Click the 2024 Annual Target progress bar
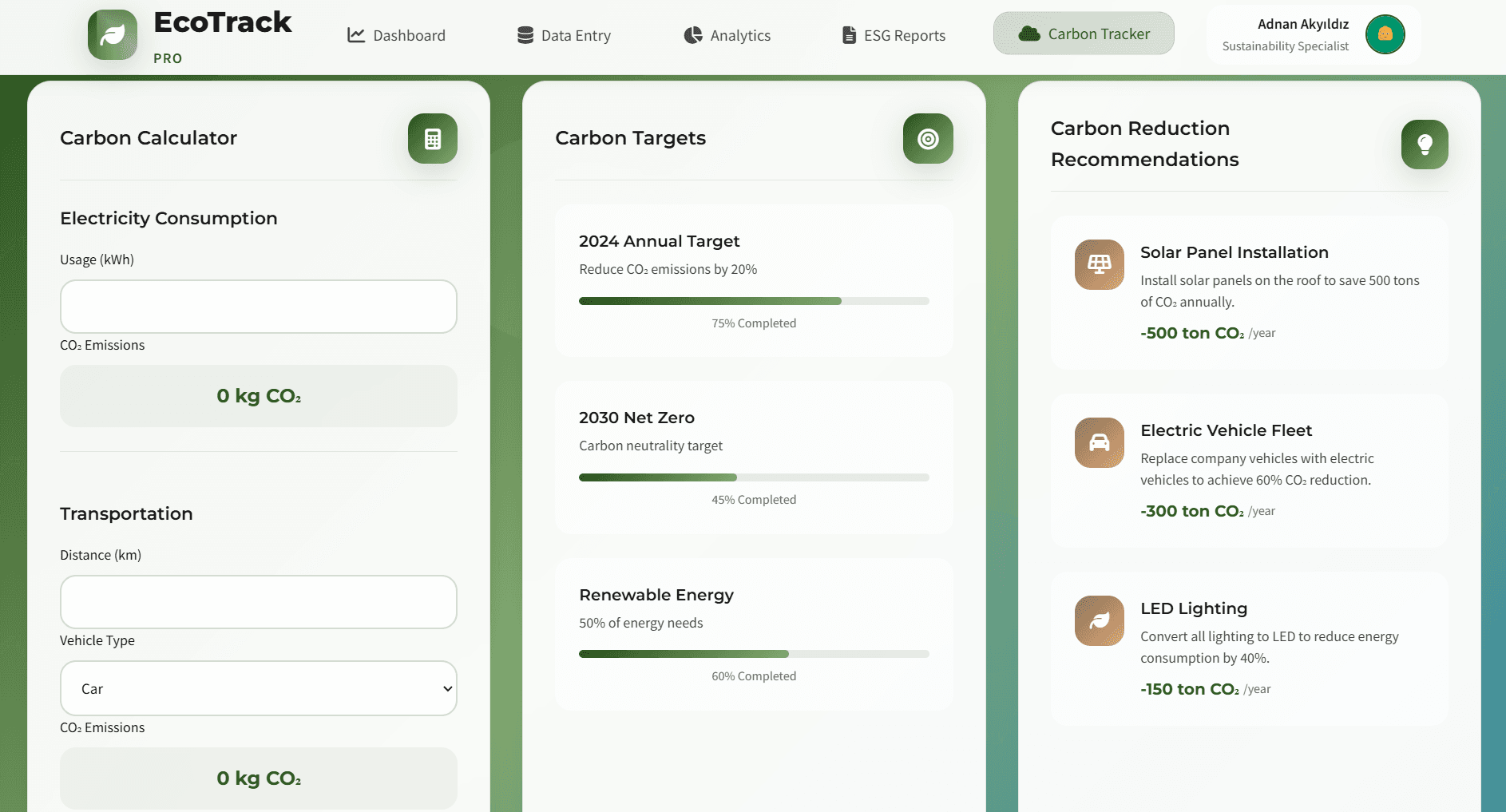This screenshot has height=812, width=1506. point(754,301)
